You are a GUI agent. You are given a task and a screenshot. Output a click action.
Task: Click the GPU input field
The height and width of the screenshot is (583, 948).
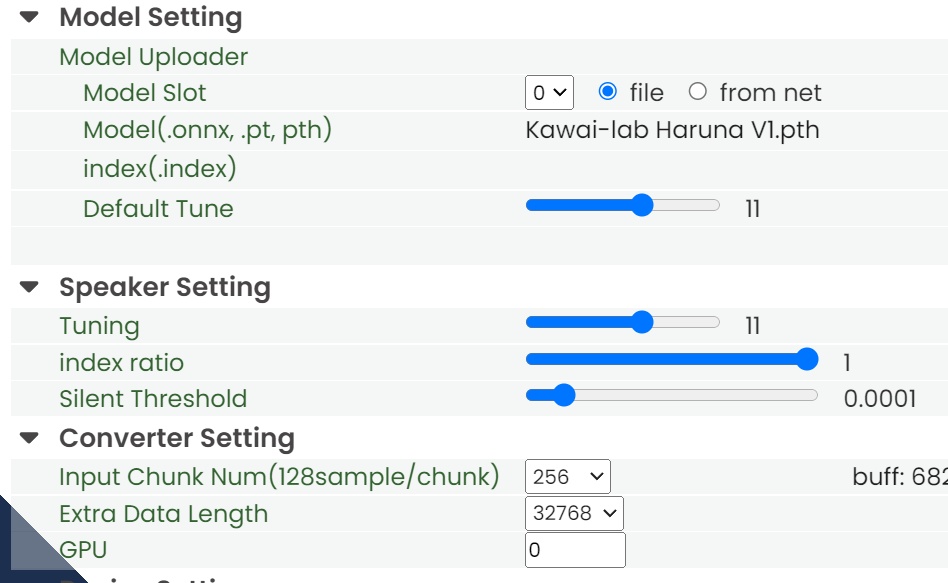click(575, 550)
